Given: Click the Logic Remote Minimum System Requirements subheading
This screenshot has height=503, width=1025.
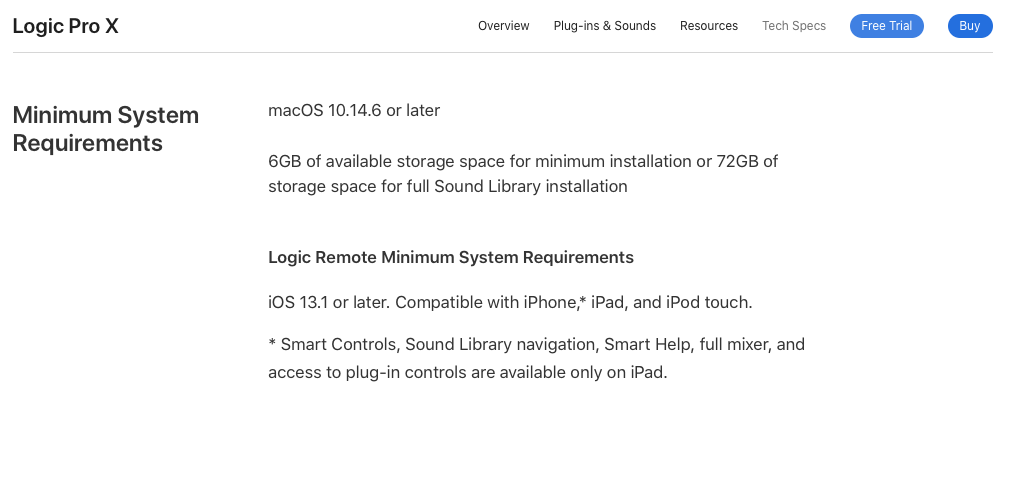Looking at the screenshot, I should click(451, 257).
